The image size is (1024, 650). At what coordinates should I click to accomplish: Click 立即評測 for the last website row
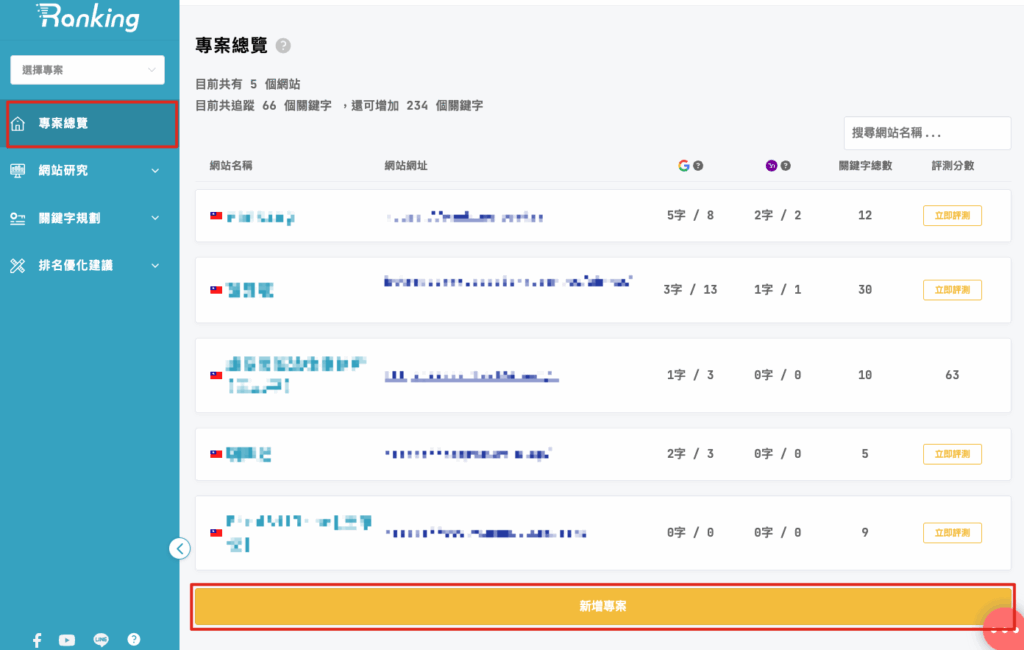pyautogui.click(x=951, y=533)
